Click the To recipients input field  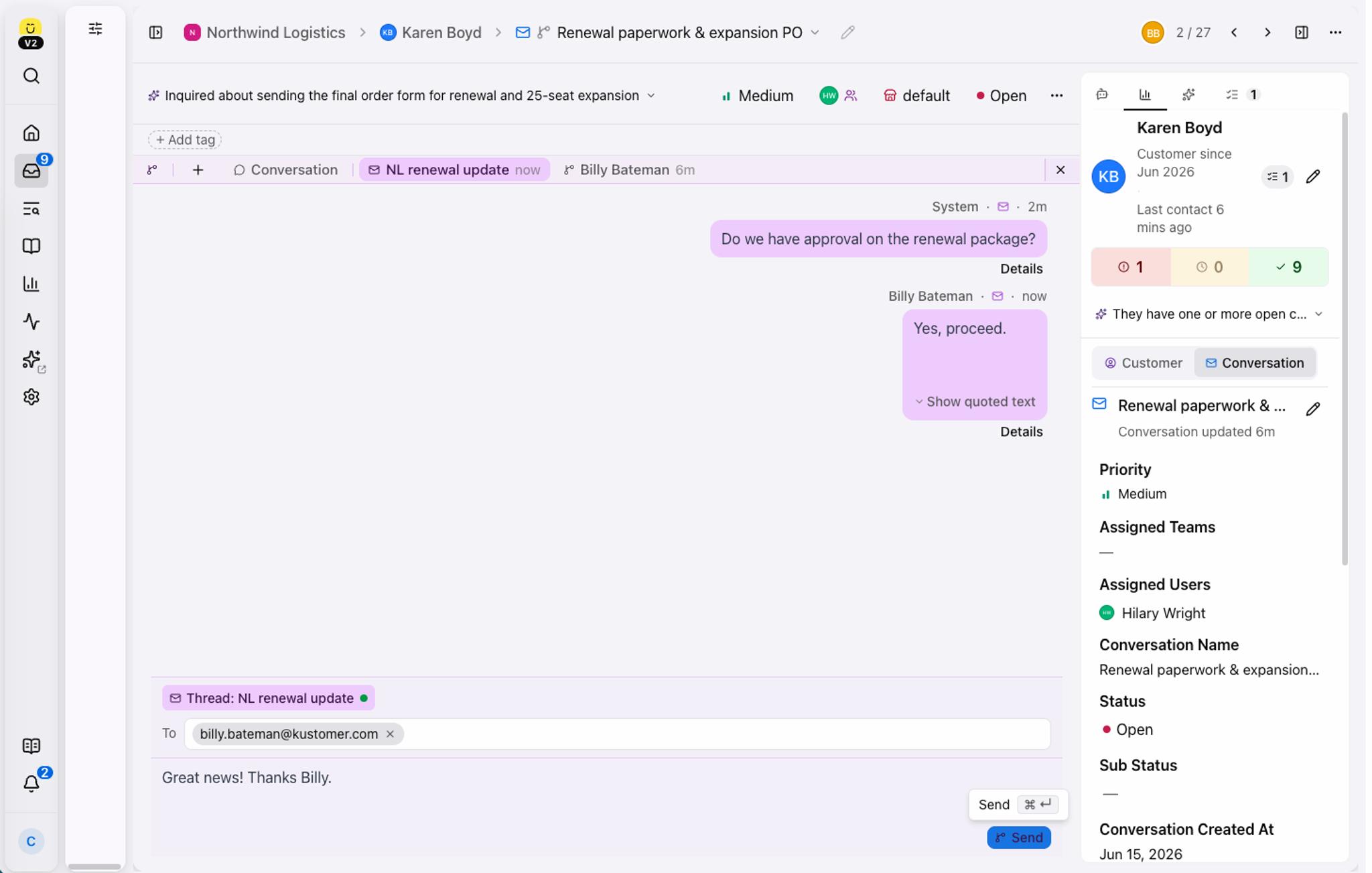click(617, 734)
